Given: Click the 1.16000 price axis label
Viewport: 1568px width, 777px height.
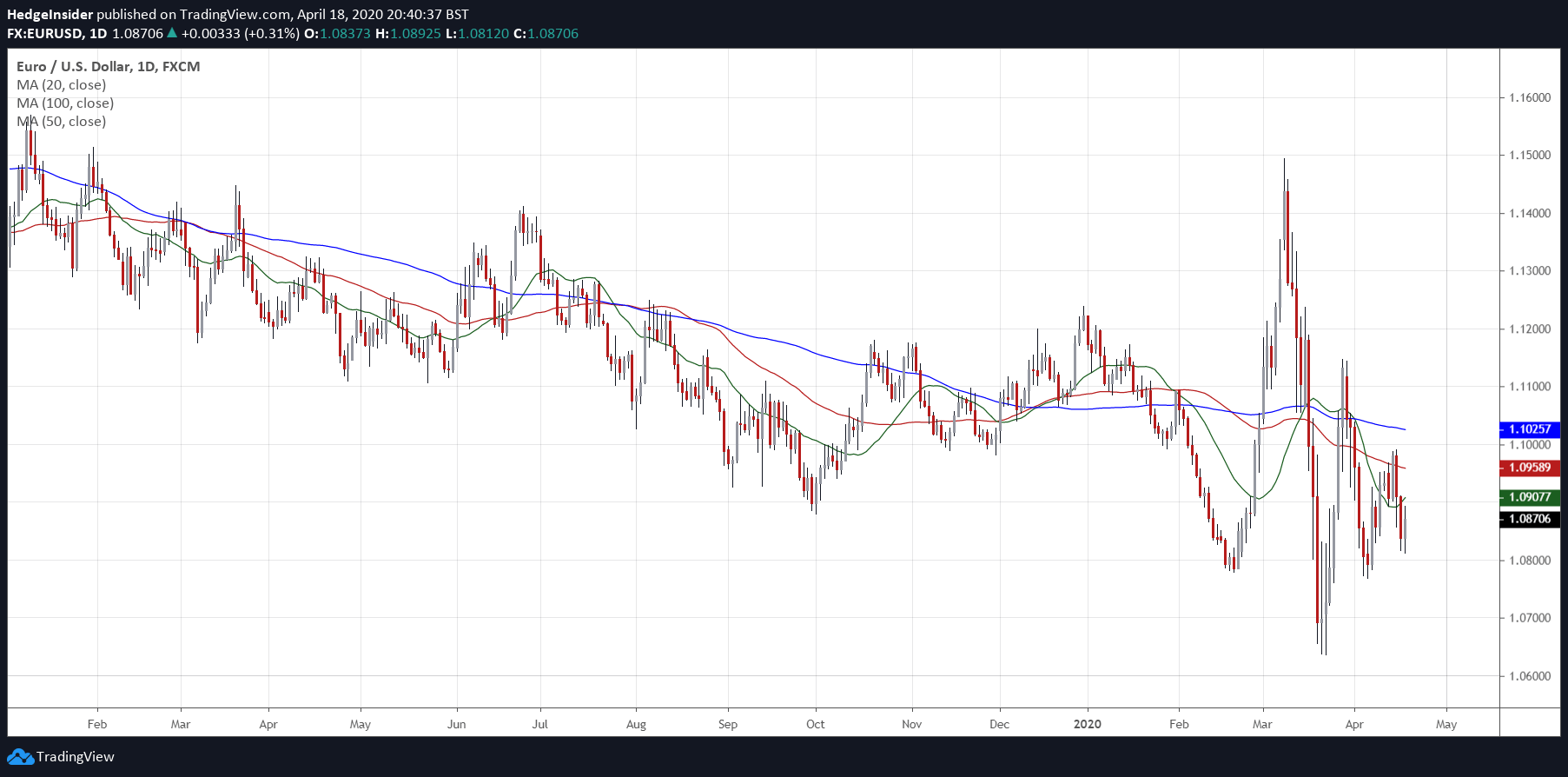Looking at the screenshot, I should click(x=1529, y=97).
